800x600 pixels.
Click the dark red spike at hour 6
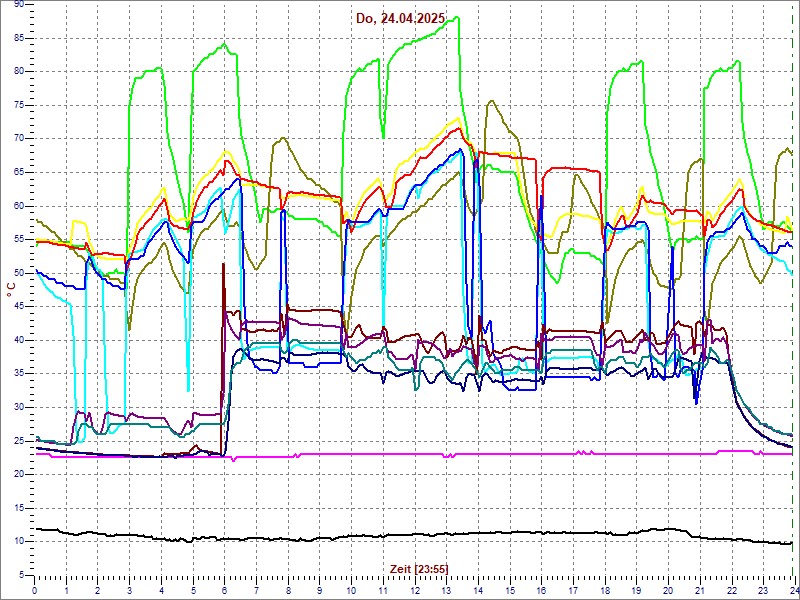(x=223, y=266)
